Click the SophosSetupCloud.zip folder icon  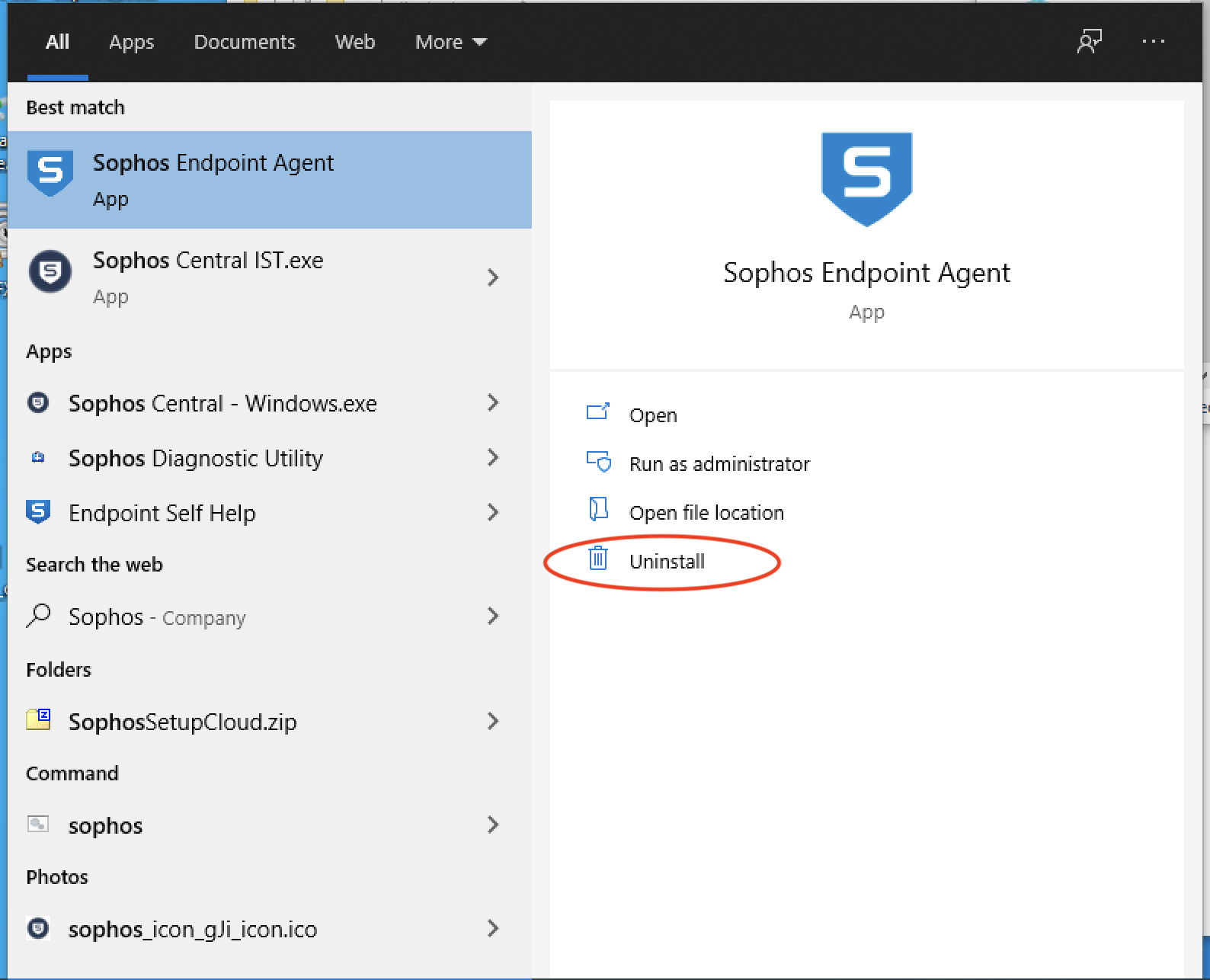(x=38, y=719)
